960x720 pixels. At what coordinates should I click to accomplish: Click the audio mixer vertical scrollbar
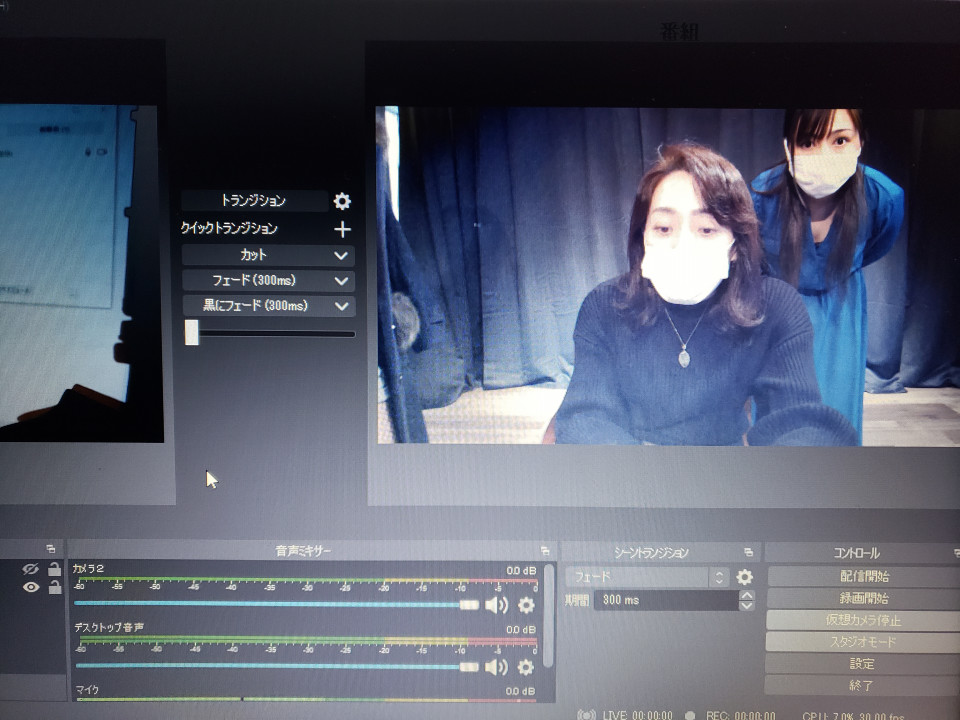click(x=549, y=615)
